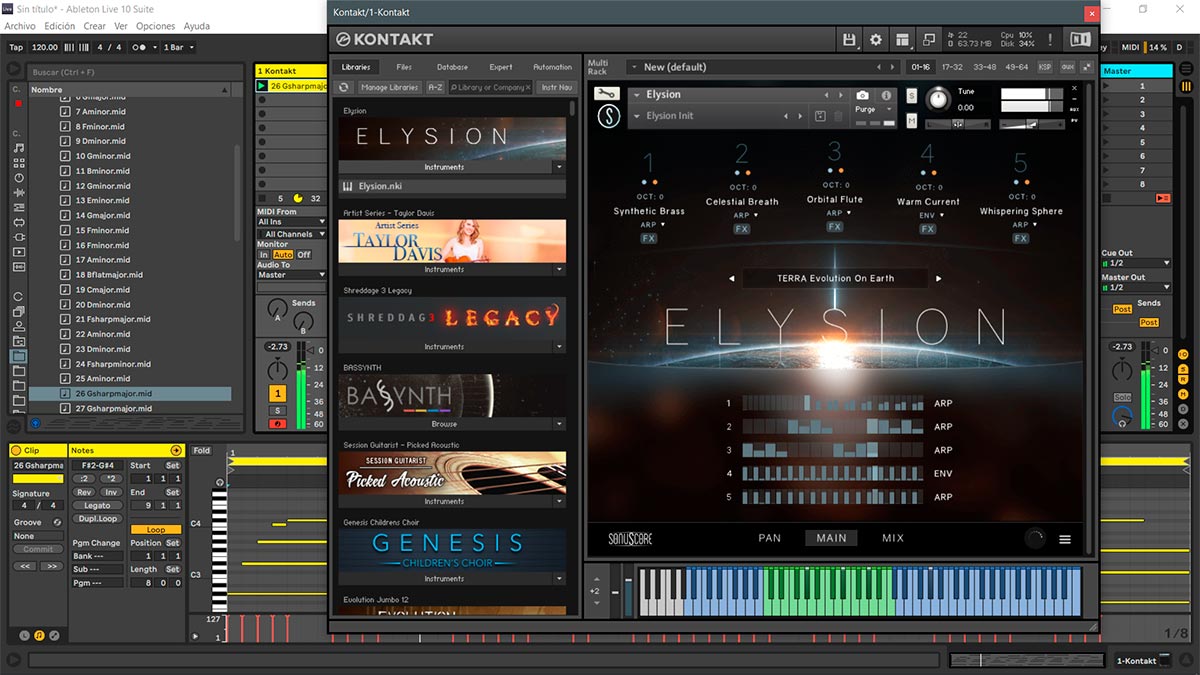The height and width of the screenshot is (675, 1200).
Task: Toggle FX for Orbital Flute layer
Action: (x=835, y=227)
